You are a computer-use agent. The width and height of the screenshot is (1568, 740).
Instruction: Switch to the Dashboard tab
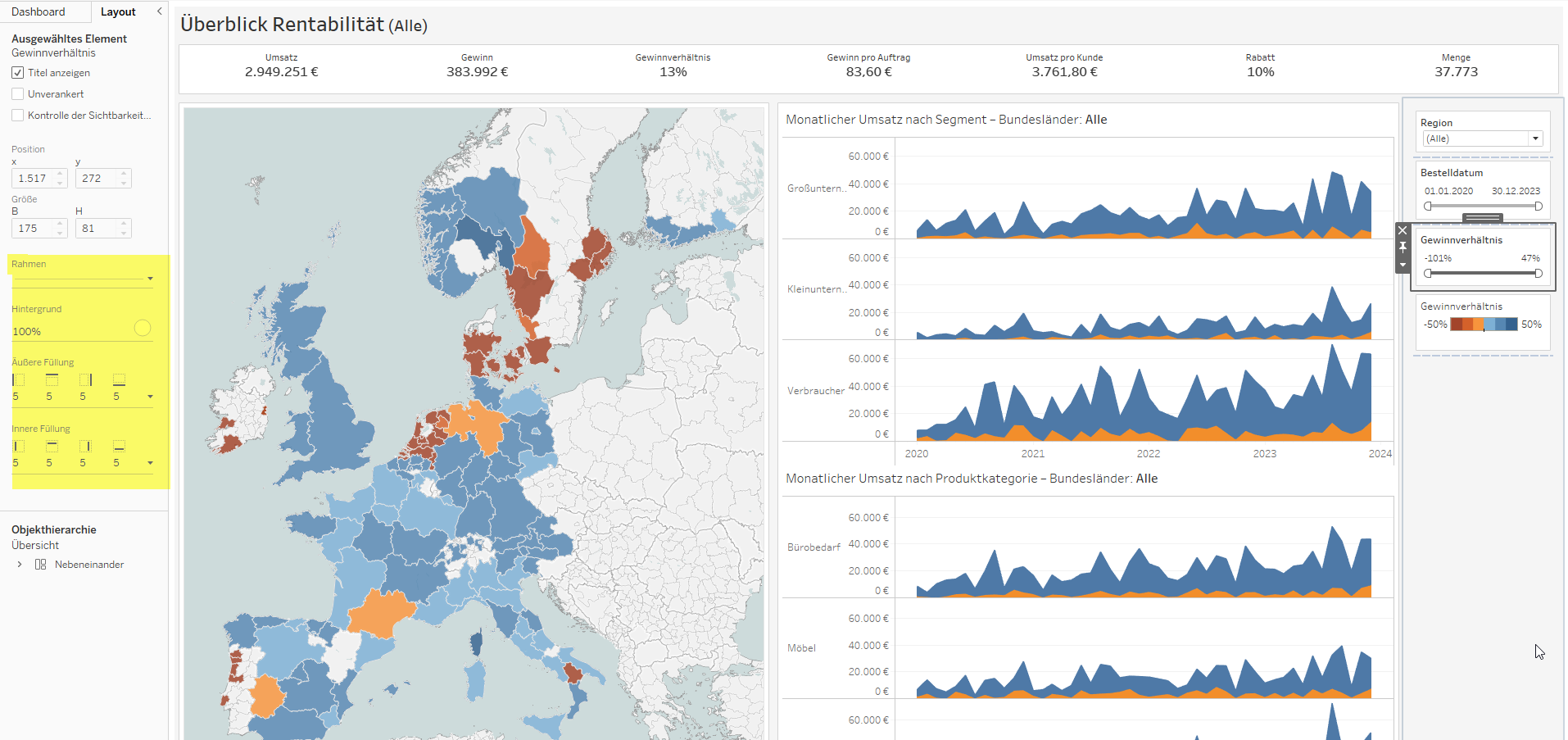(39, 11)
